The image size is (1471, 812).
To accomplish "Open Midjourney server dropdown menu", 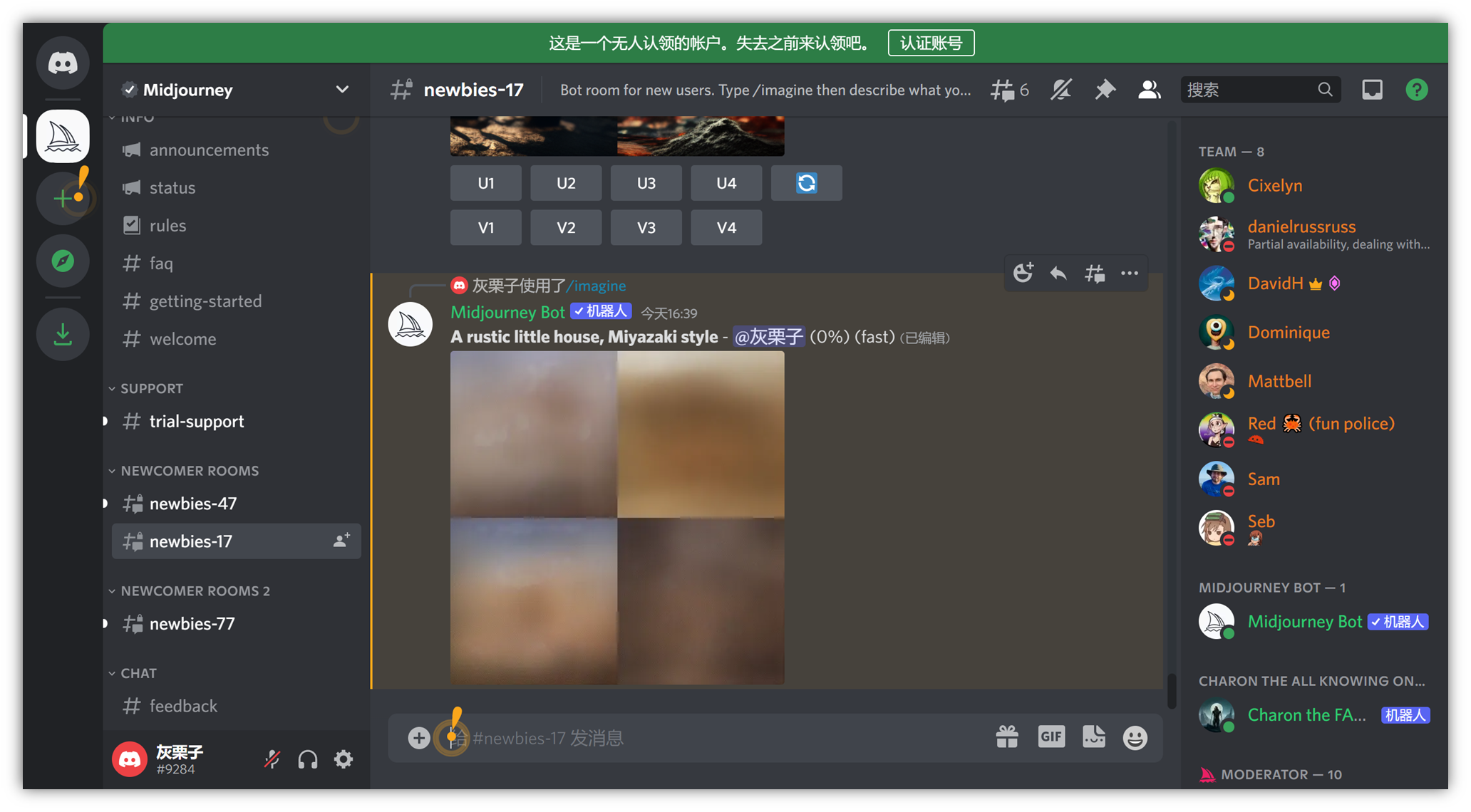I will pos(342,90).
